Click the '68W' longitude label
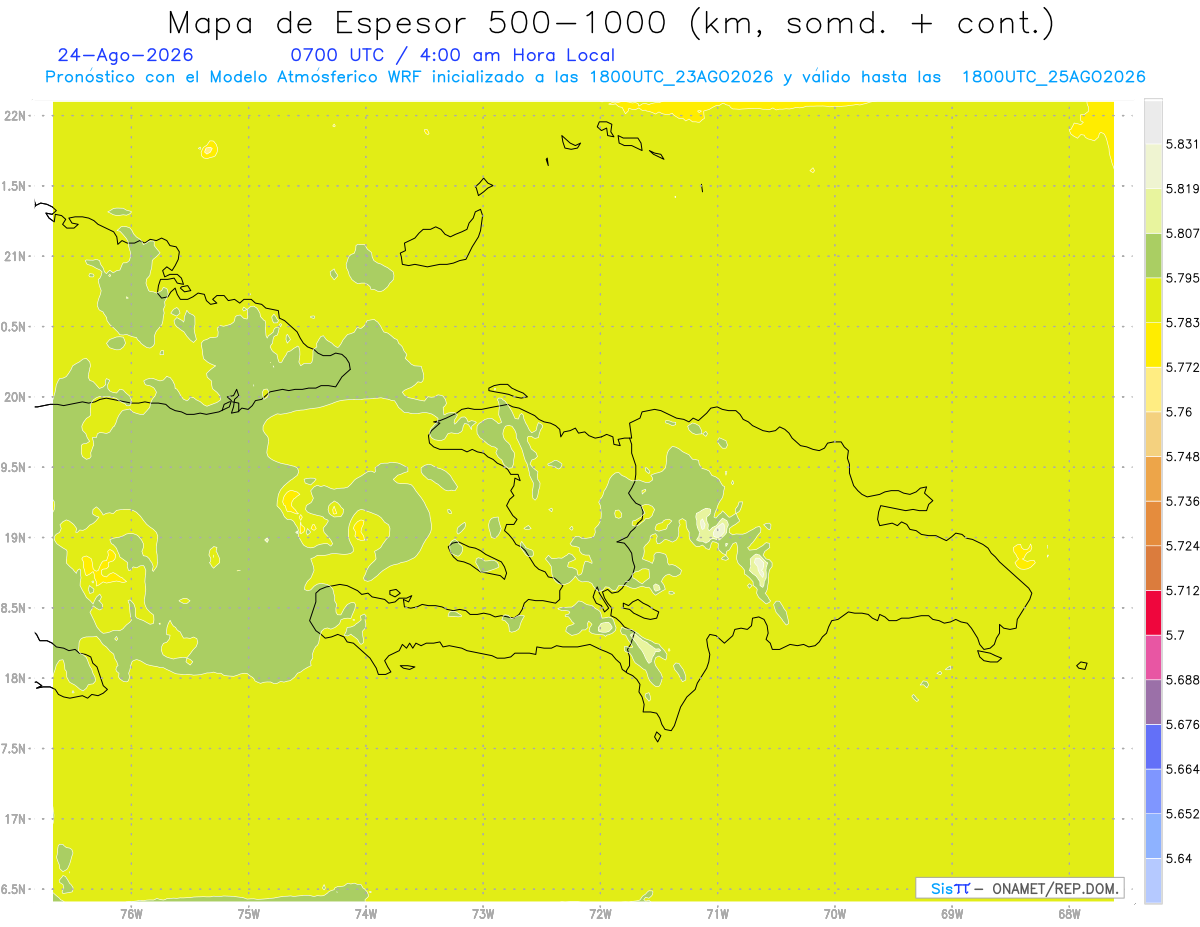Screen dimensions: 1200x927 tap(1069, 914)
